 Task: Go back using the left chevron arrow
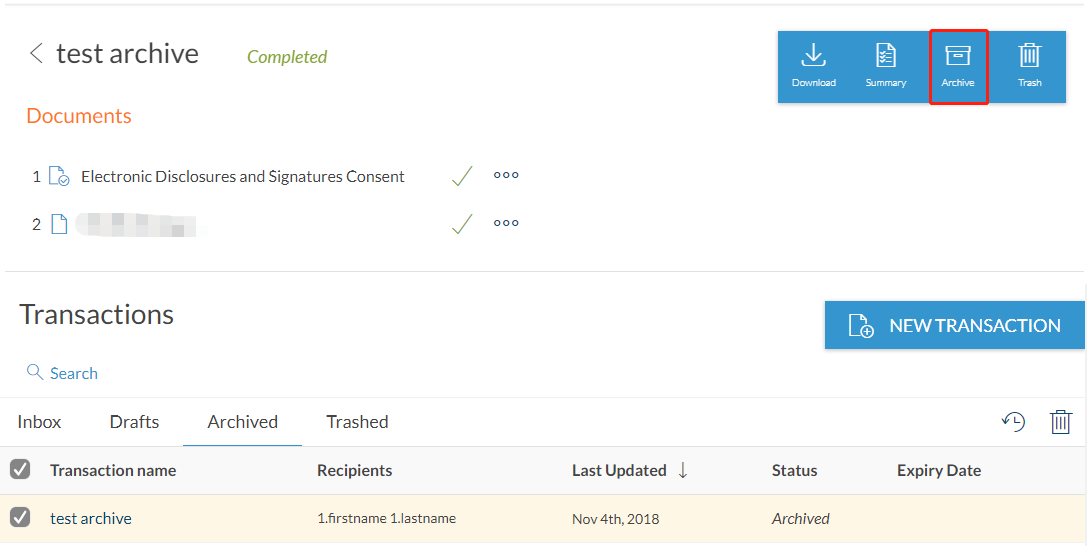(x=36, y=53)
